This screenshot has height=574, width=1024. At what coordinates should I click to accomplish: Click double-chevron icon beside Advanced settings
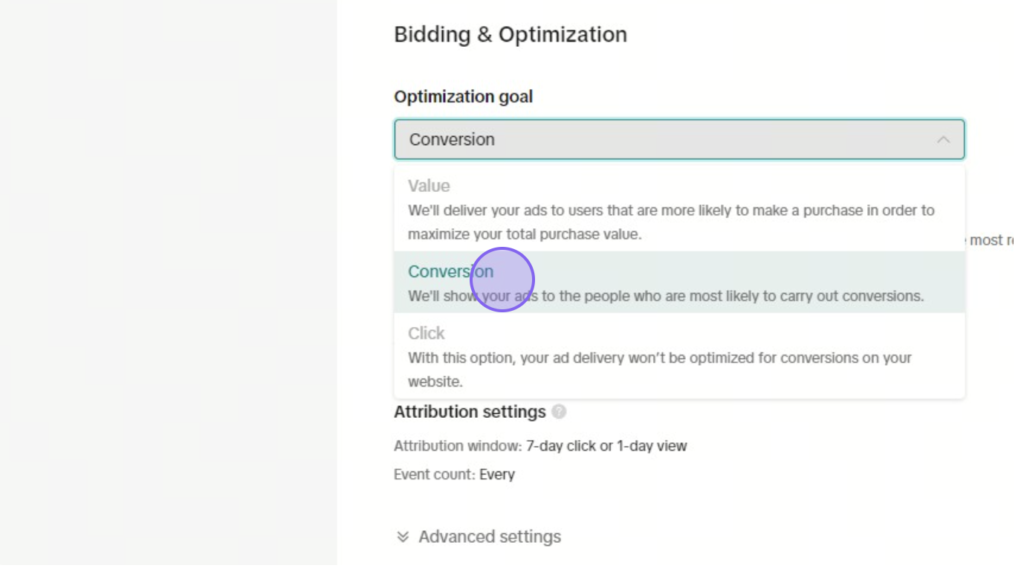[x=402, y=537]
